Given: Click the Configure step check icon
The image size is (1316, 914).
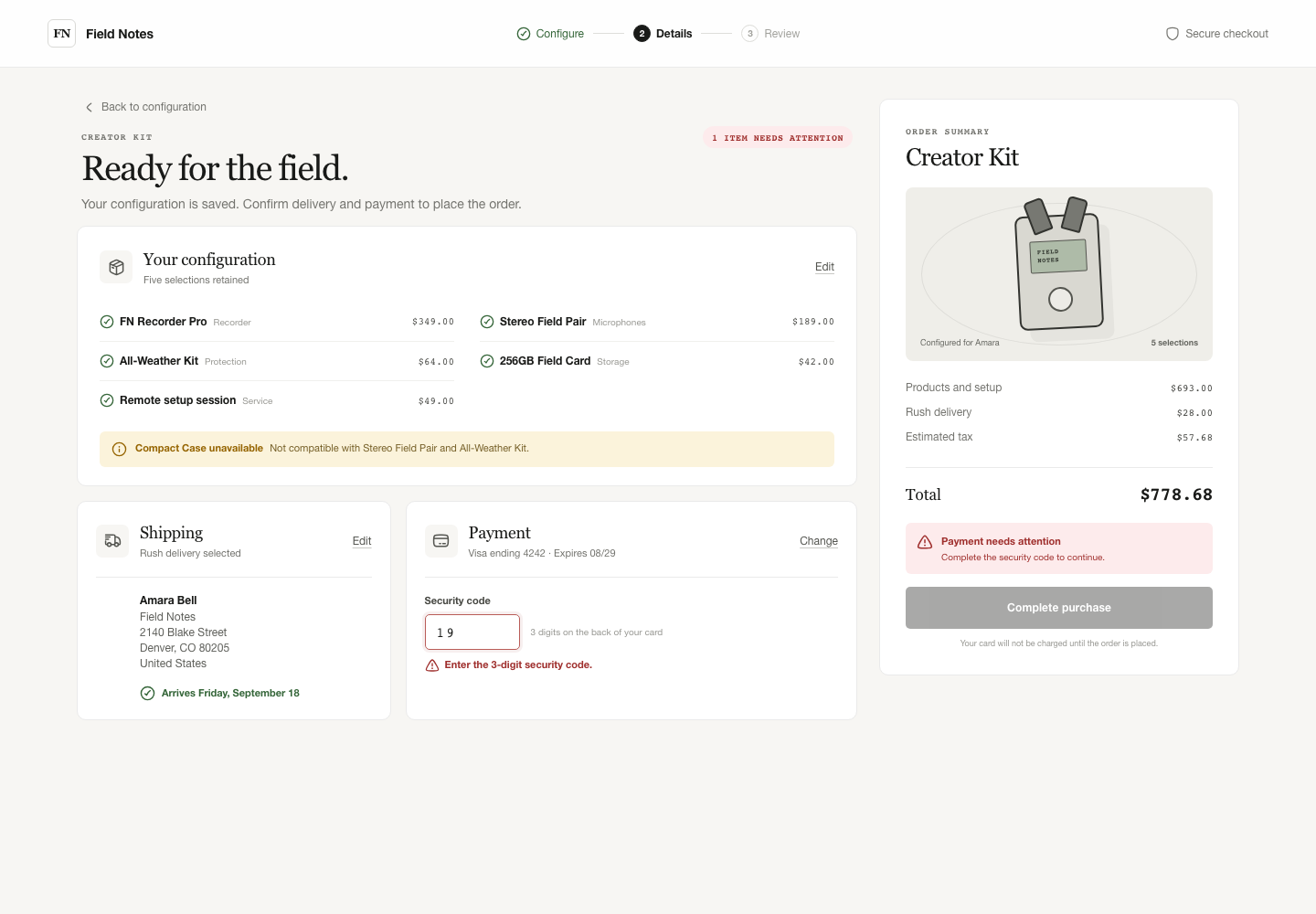Looking at the screenshot, I should pyautogui.click(x=524, y=34).
